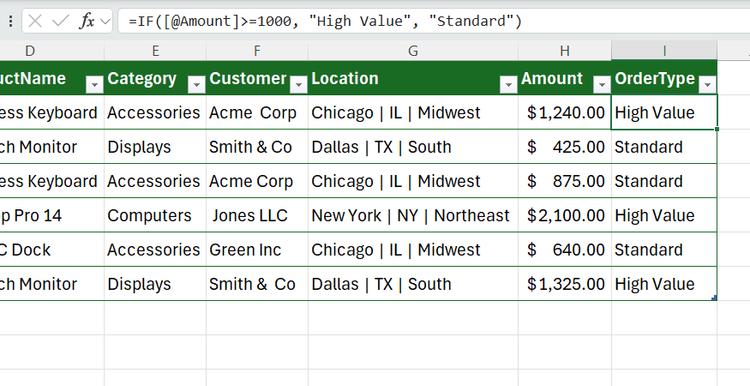Click the Enter checkmark icon in formula bar
This screenshot has height=386, width=750.
[x=60, y=21]
